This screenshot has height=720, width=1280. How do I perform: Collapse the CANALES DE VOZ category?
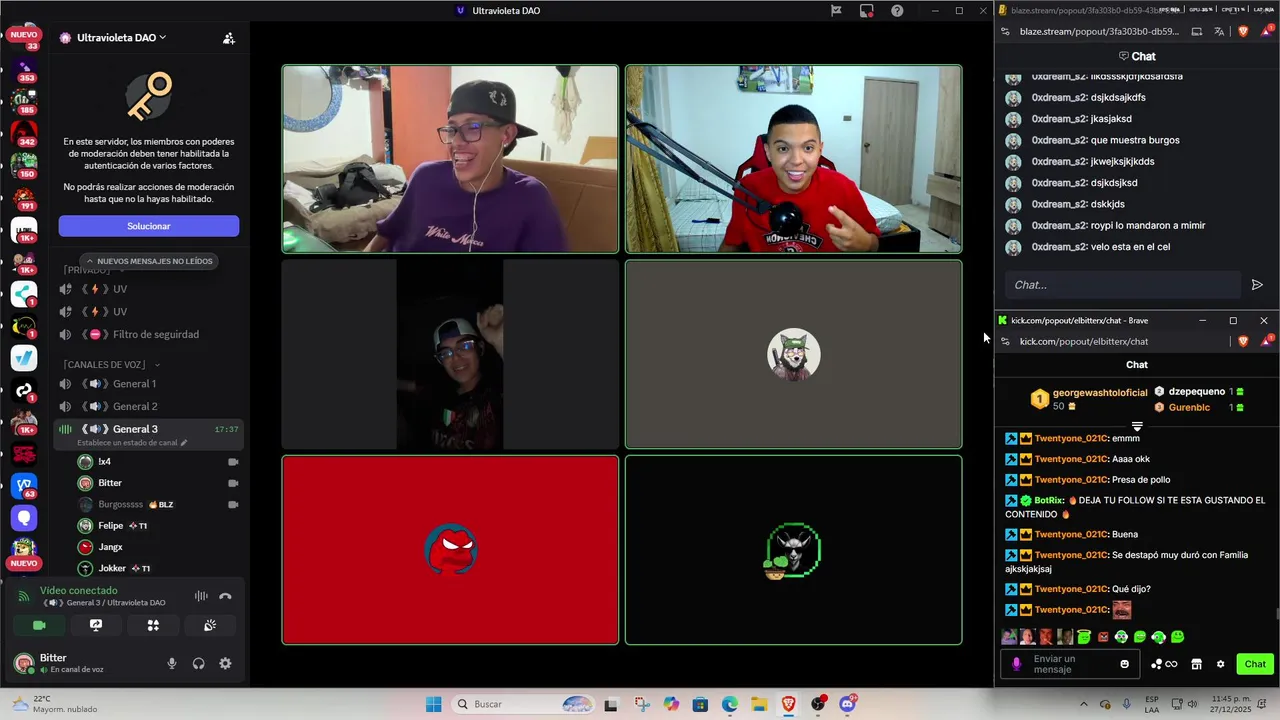(111, 364)
